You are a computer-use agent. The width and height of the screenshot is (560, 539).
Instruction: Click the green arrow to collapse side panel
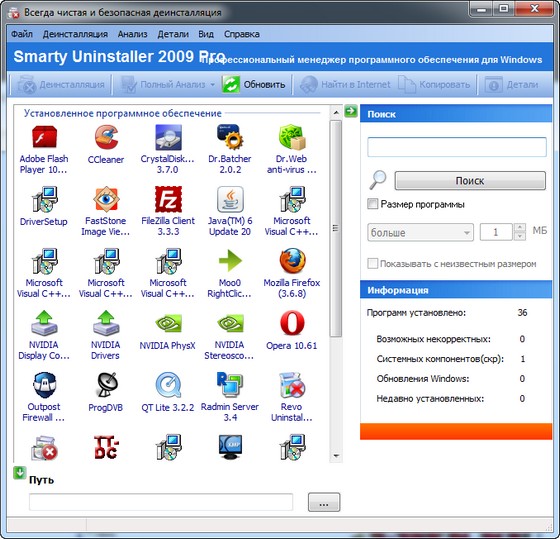click(351, 111)
